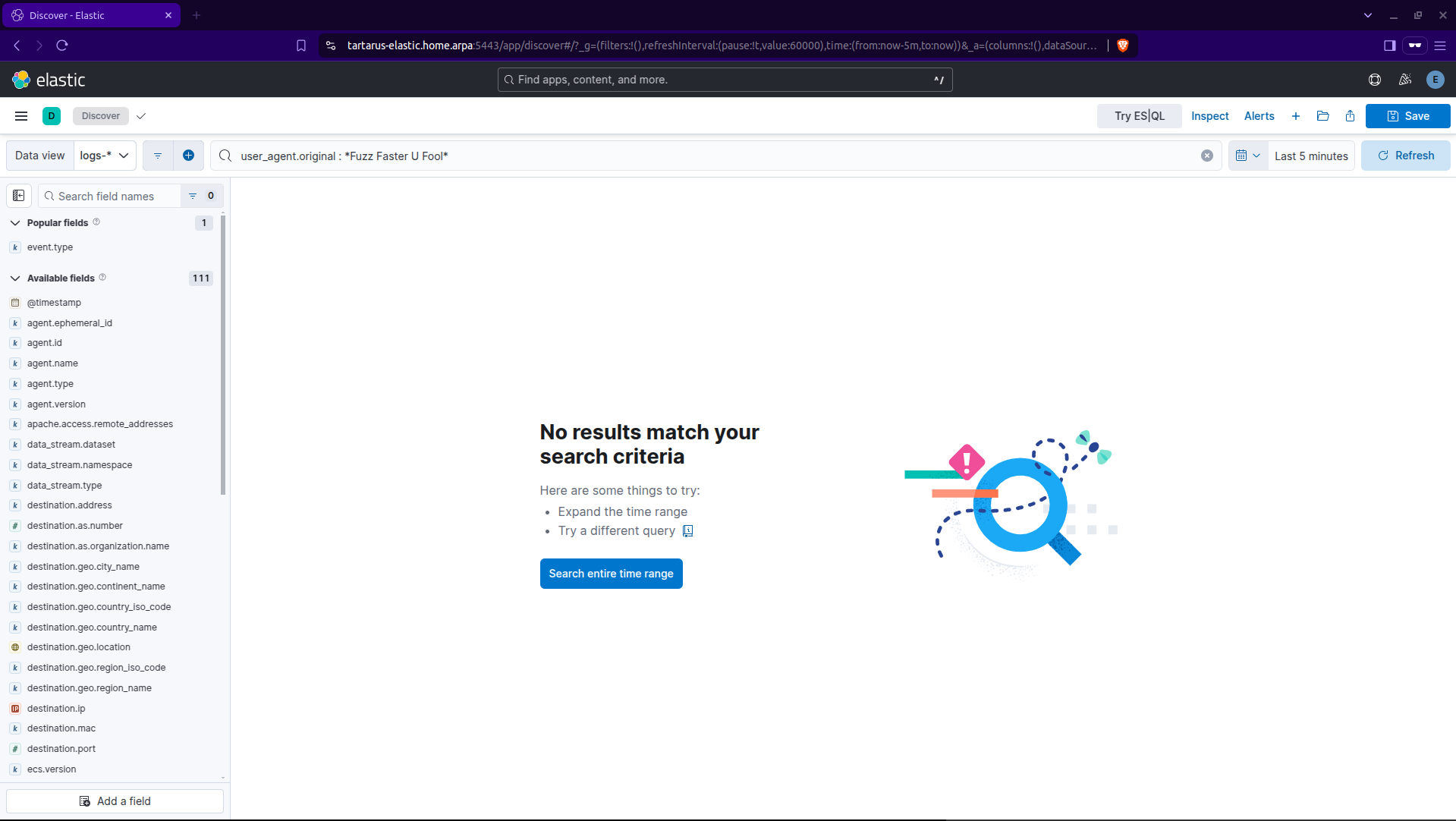This screenshot has height=821, width=1456.
Task: Create new search with plus icon
Action: click(x=1296, y=116)
